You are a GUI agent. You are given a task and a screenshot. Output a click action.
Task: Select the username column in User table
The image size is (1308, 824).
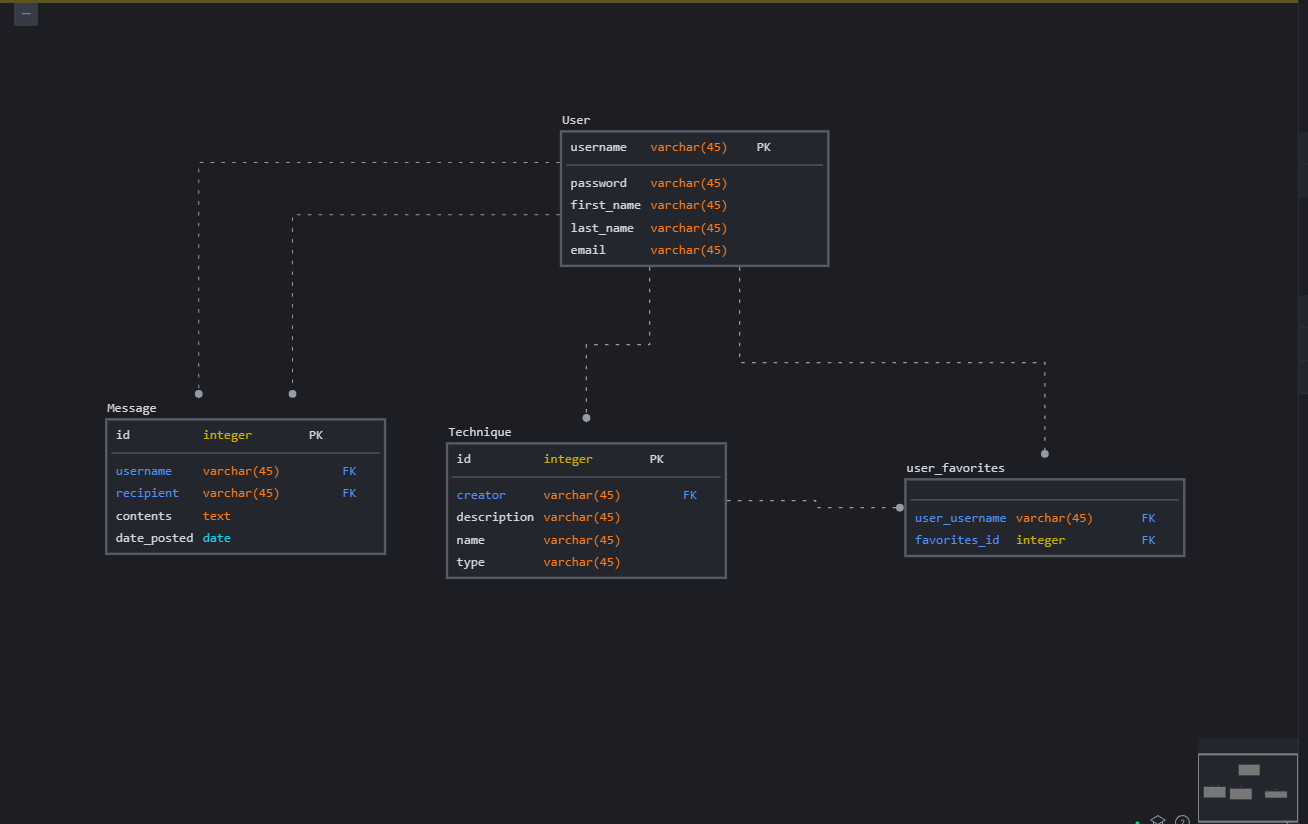pos(599,147)
